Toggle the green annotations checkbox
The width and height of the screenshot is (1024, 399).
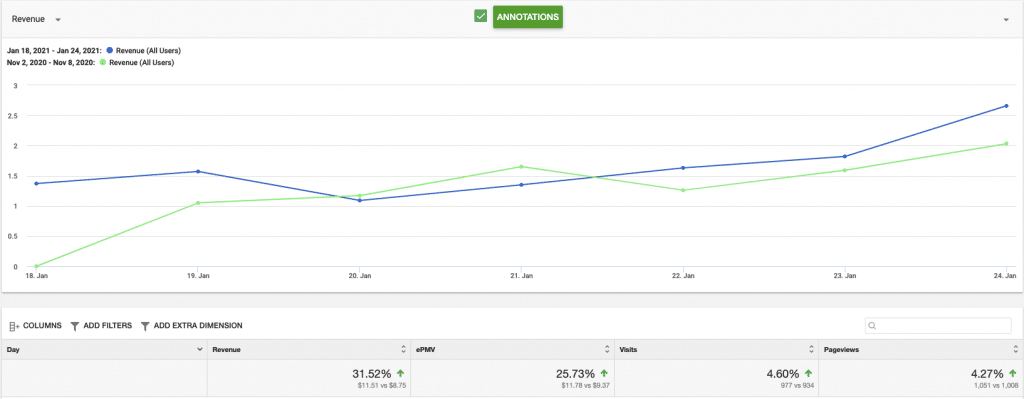click(x=481, y=16)
